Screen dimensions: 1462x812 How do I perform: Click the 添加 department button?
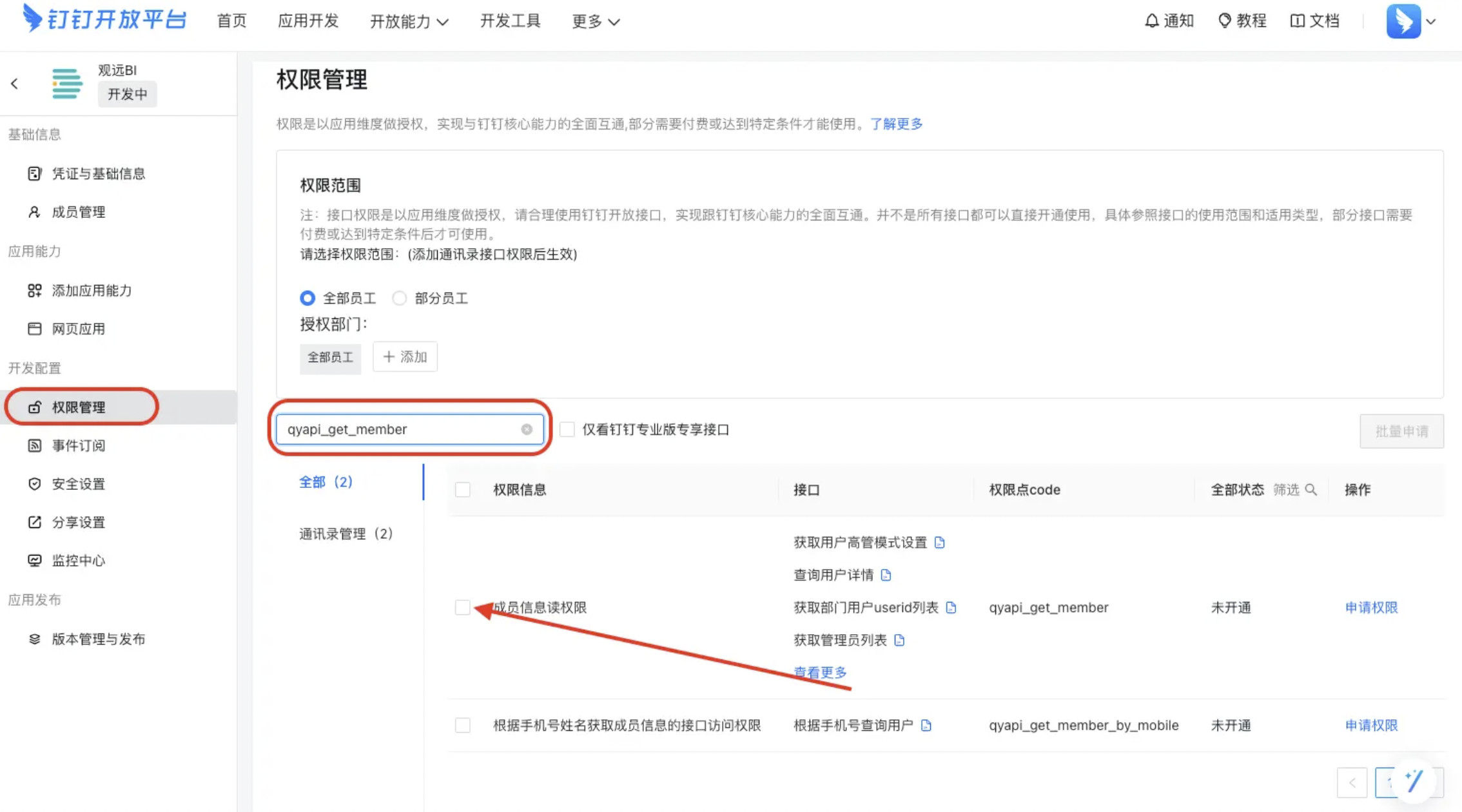pyautogui.click(x=405, y=357)
